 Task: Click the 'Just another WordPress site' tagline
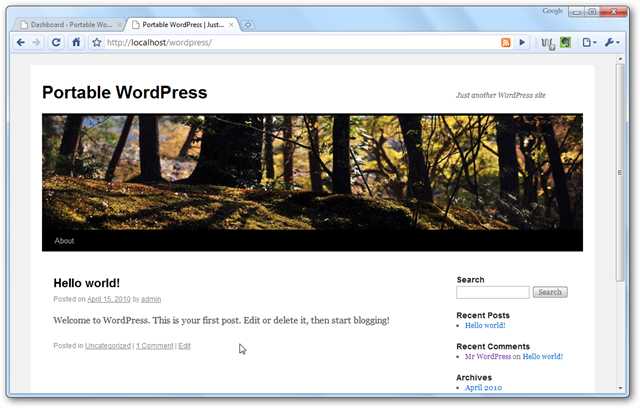[500, 95]
